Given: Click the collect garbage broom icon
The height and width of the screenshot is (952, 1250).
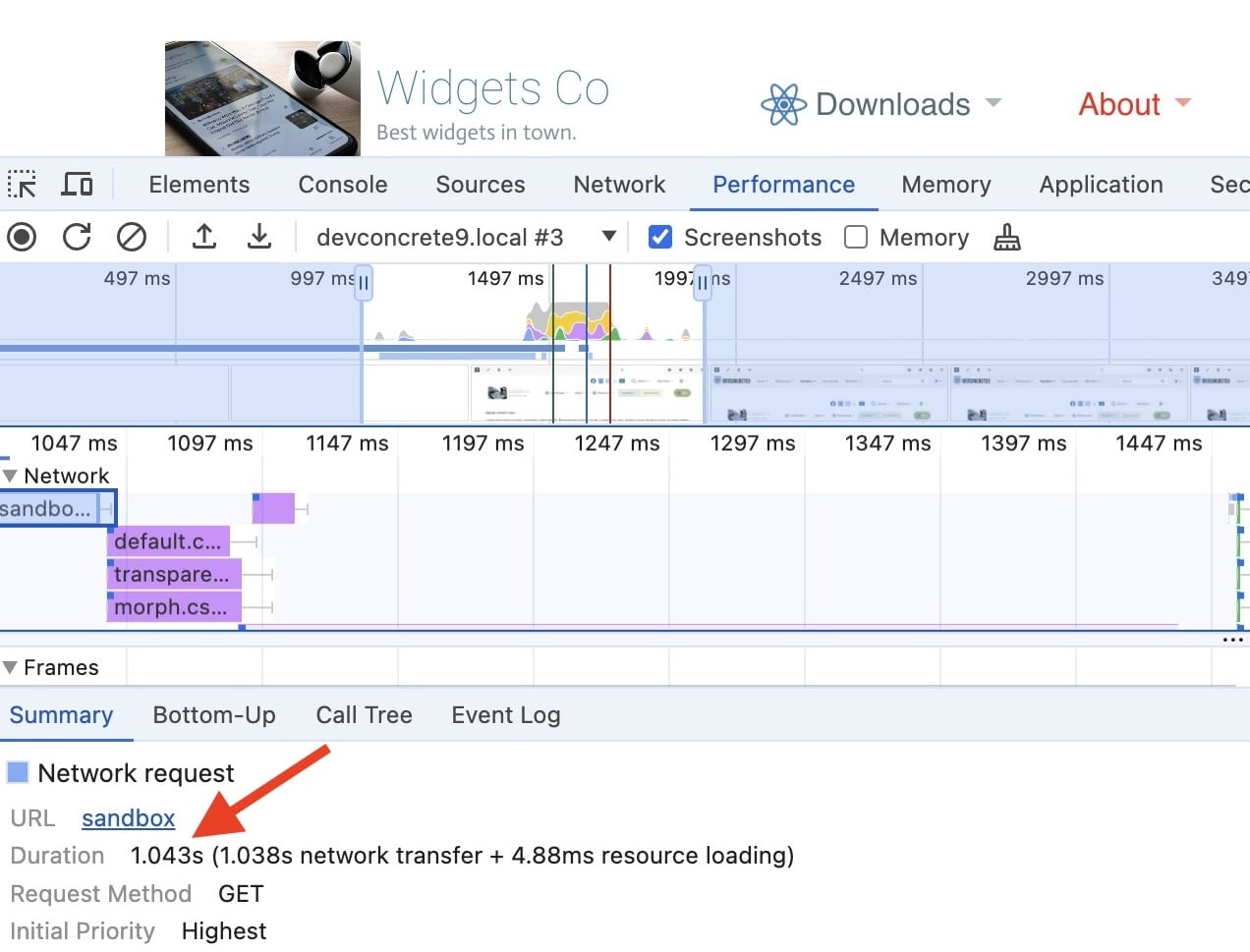Looking at the screenshot, I should [1006, 237].
